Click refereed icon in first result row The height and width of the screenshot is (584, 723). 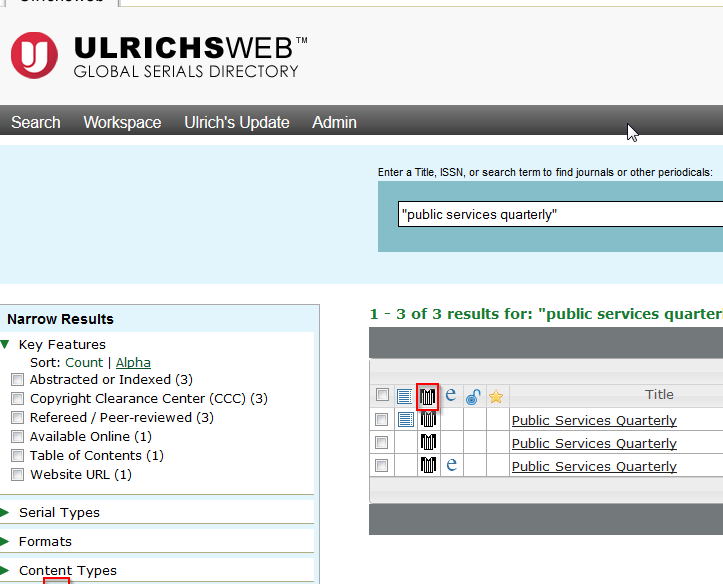click(428, 419)
